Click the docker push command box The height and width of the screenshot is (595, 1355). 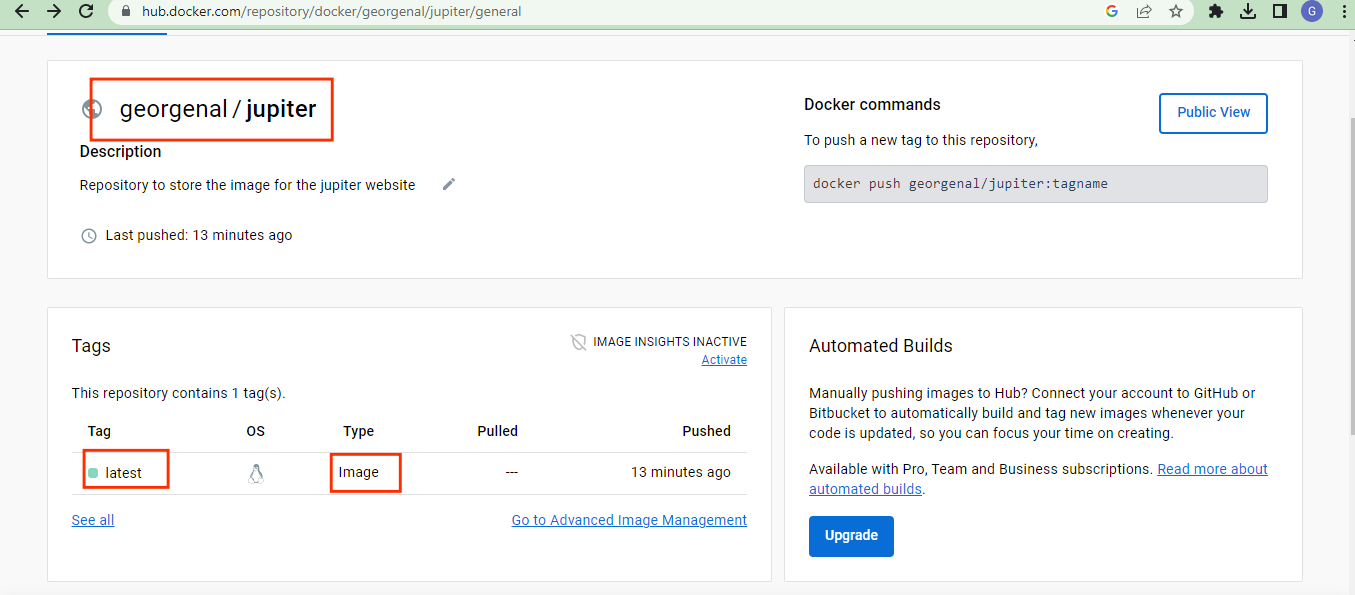(x=1035, y=184)
